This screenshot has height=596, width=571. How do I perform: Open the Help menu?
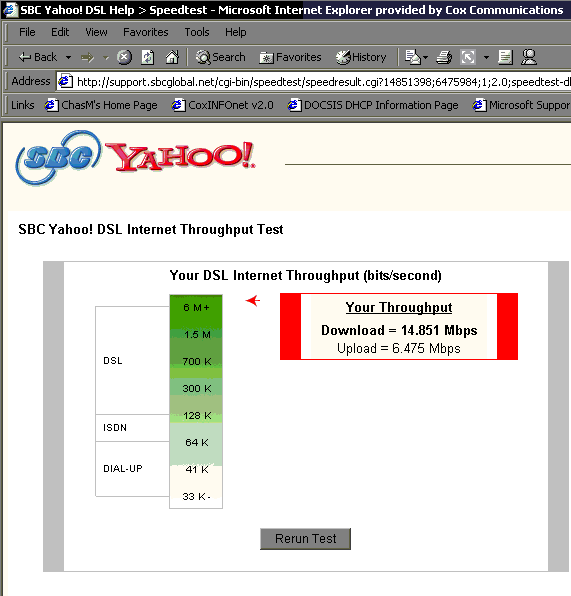(x=236, y=32)
